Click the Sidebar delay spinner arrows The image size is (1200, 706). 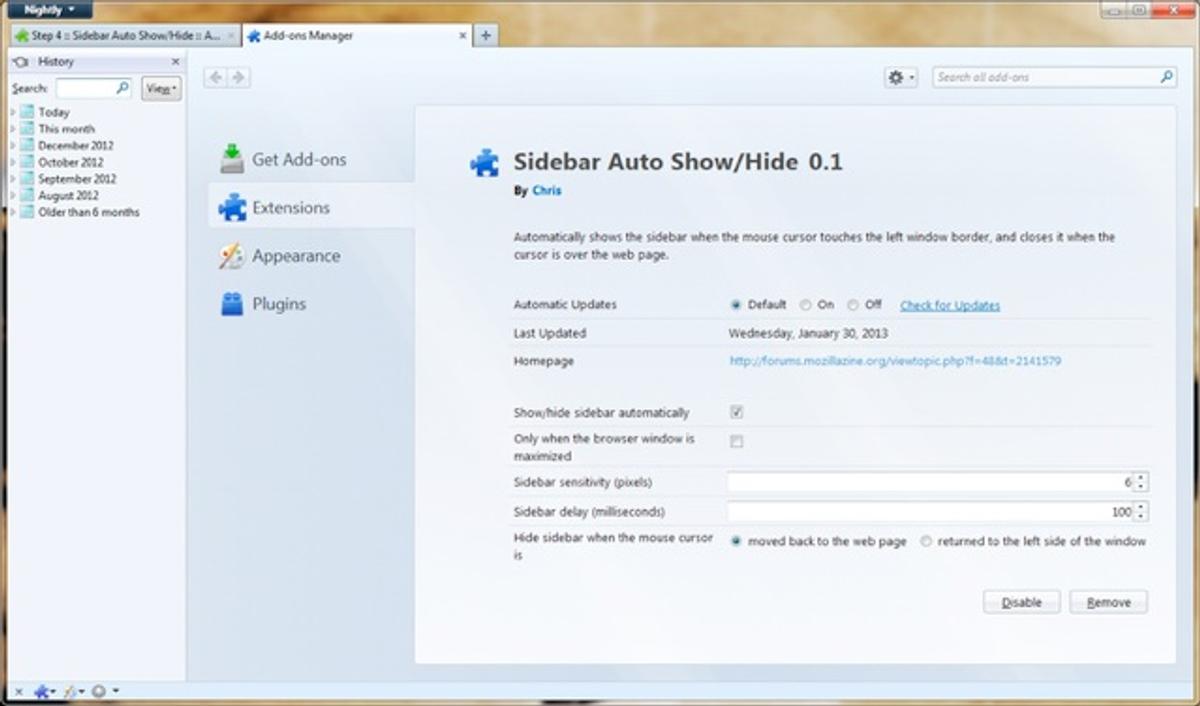click(1141, 512)
